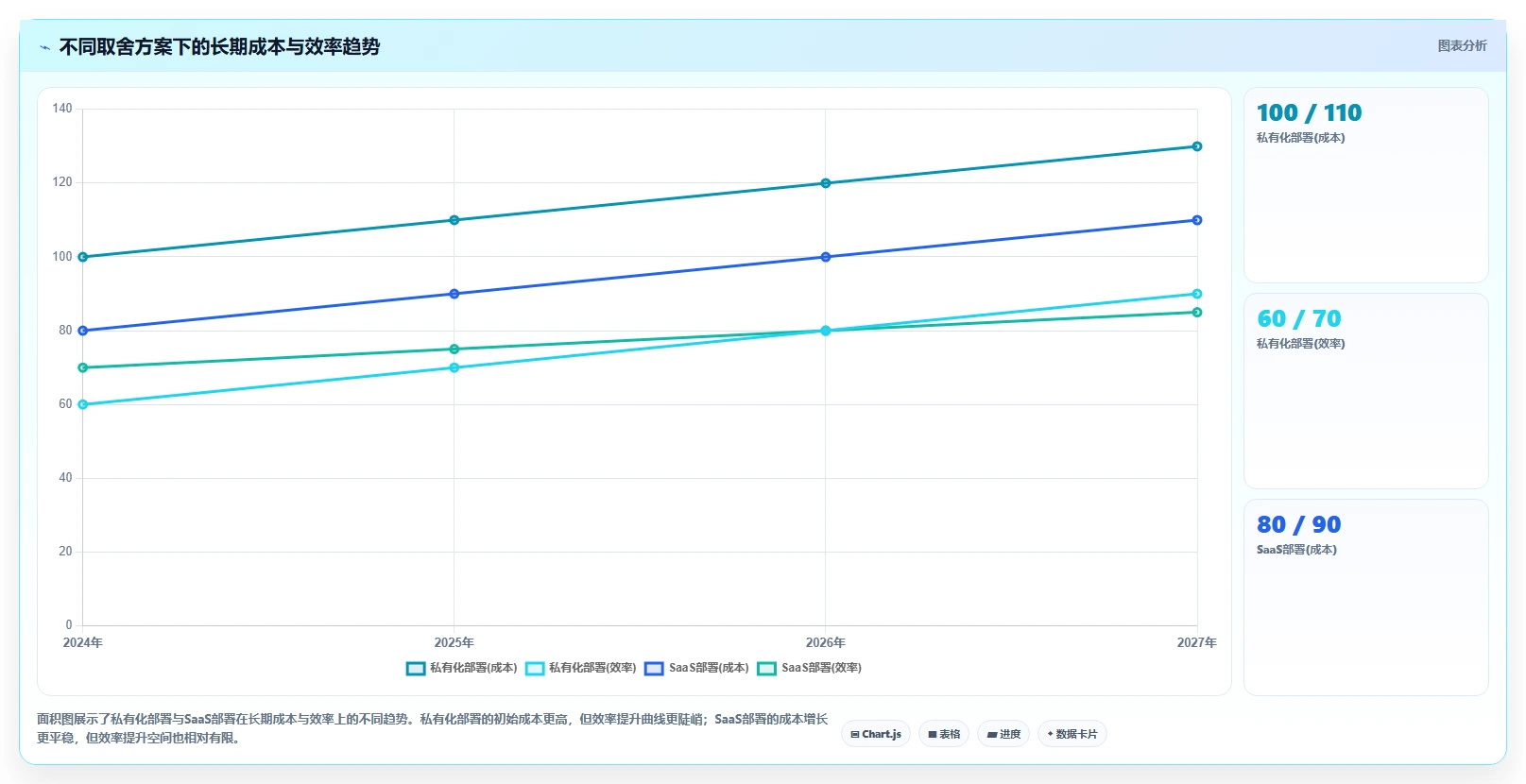1526x784 pixels.
Task: Click the 120 y-axis label
Action: pos(62,182)
